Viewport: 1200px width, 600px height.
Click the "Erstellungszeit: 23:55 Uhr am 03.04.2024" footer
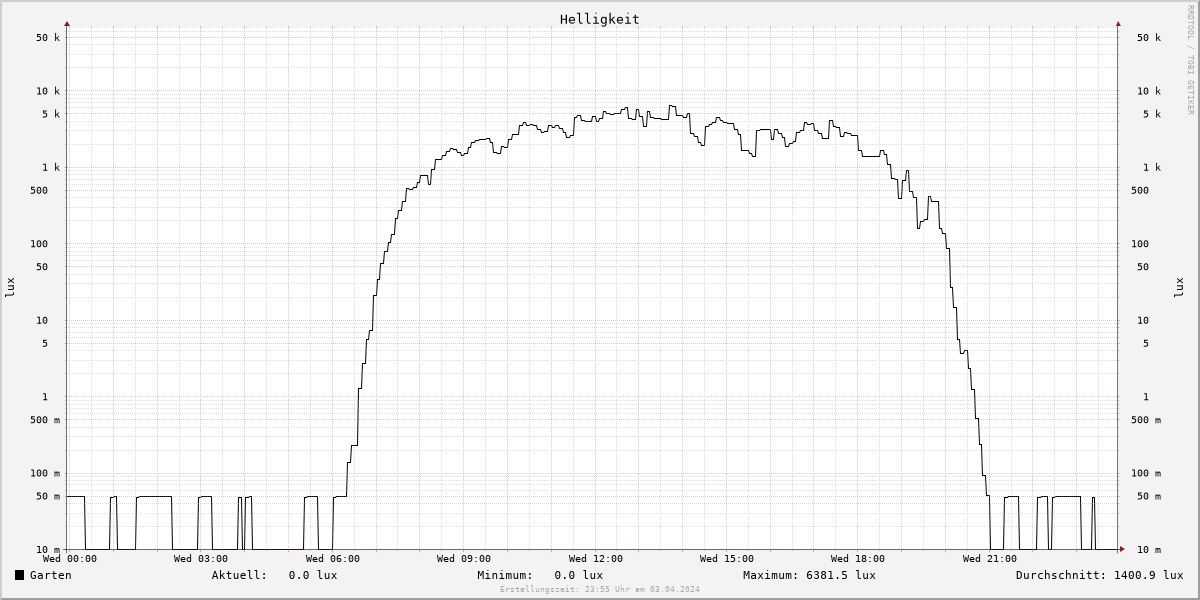pos(600,590)
